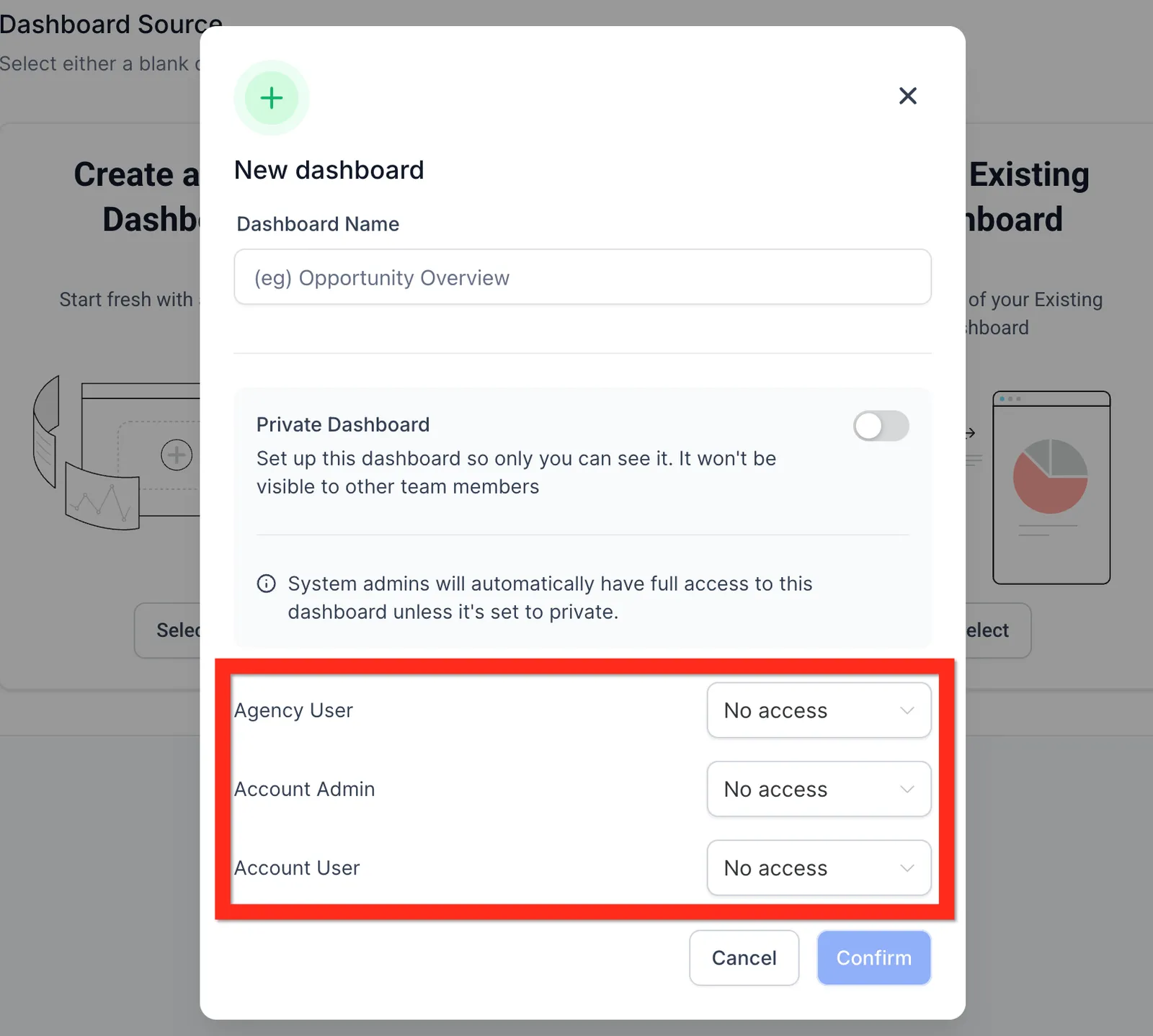1153x1036 pixels.
Task: Toggle the Private Dashboard switch
Action: tap(881, 426)
